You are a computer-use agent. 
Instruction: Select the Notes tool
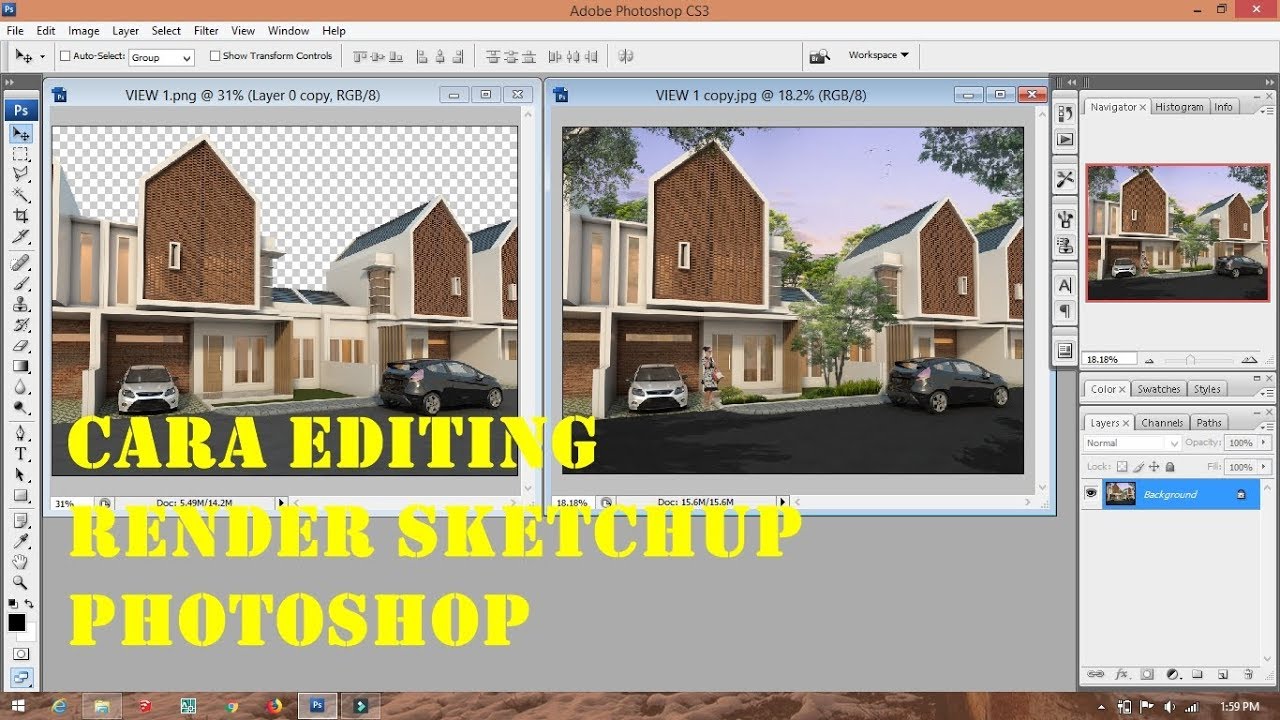click(21, 521)
